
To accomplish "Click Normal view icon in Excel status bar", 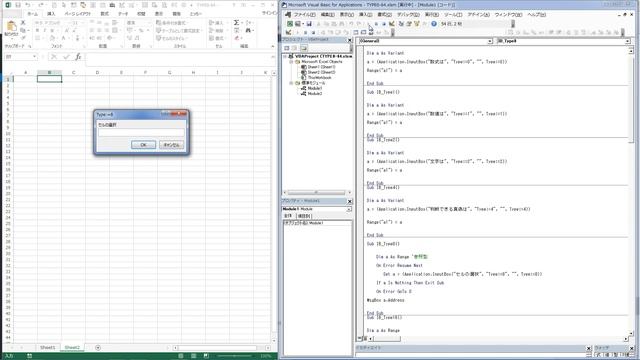I will coord(181,356).
